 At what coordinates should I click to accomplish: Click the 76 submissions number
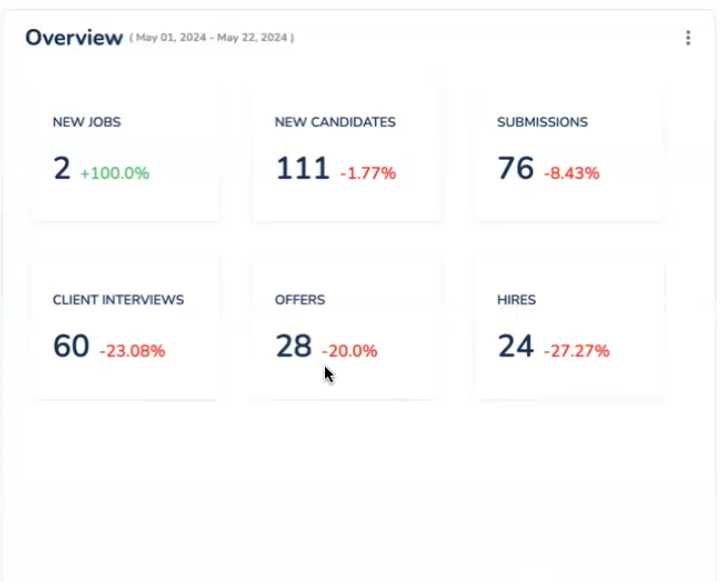click(x=516, y=169)
